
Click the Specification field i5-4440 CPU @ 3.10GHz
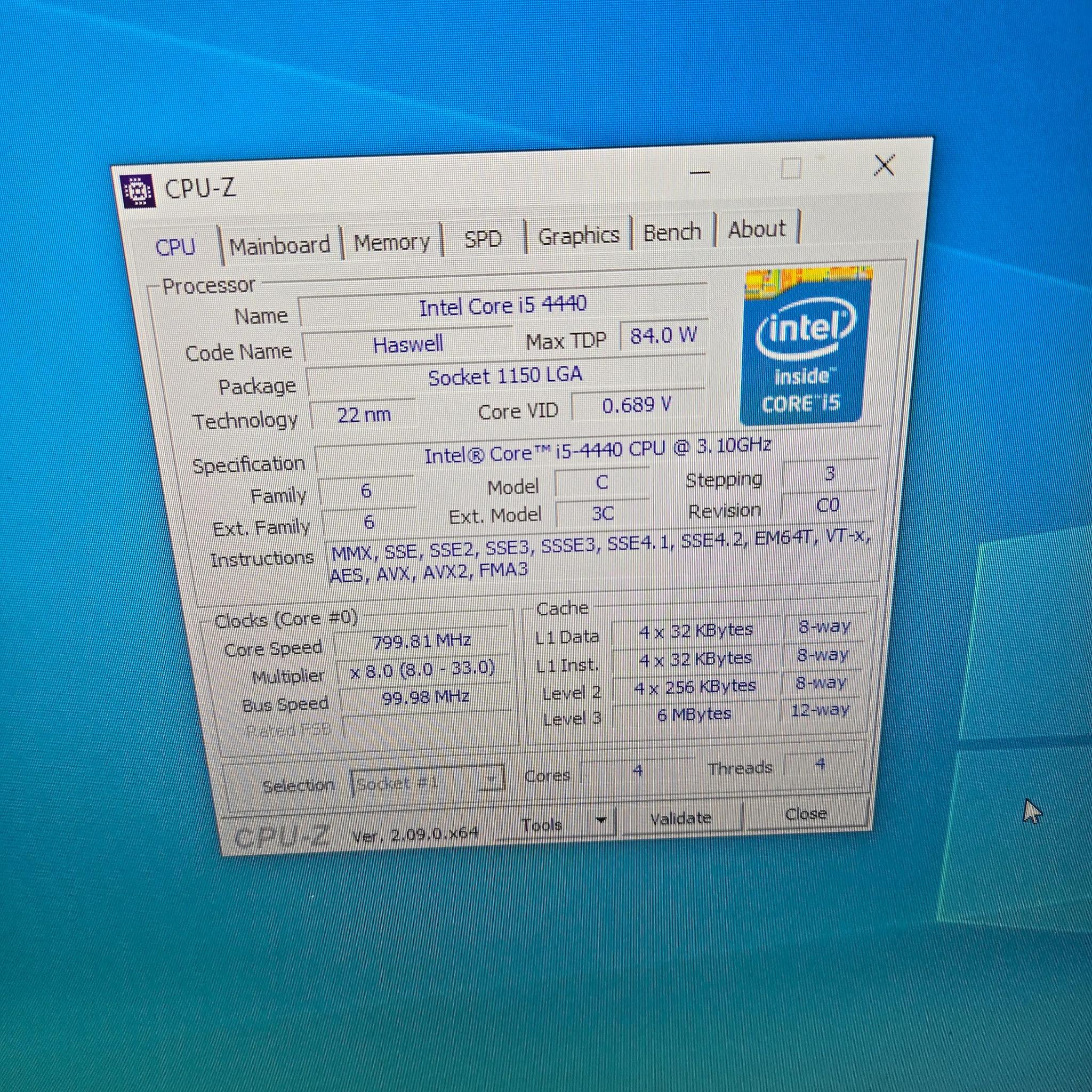pos(597,451)
